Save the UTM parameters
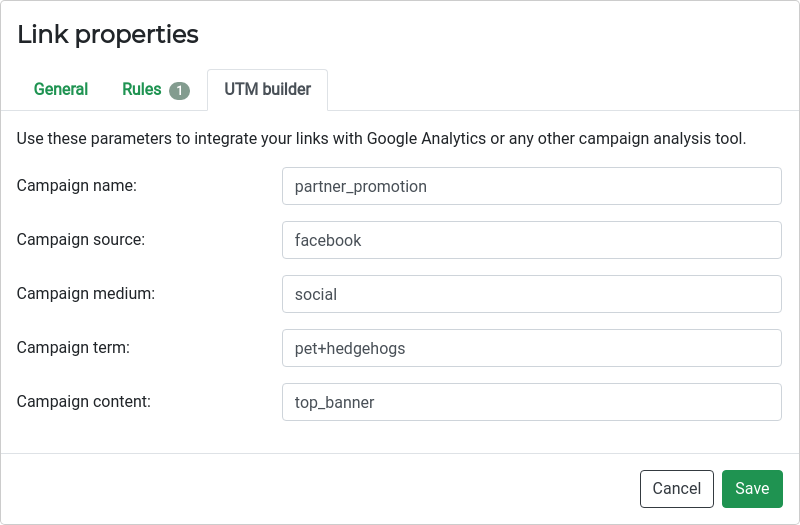 pos(752,489)
